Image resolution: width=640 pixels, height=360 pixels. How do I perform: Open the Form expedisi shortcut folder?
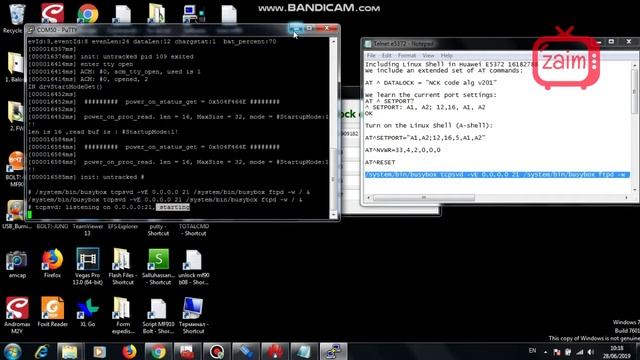click(122, 314)
